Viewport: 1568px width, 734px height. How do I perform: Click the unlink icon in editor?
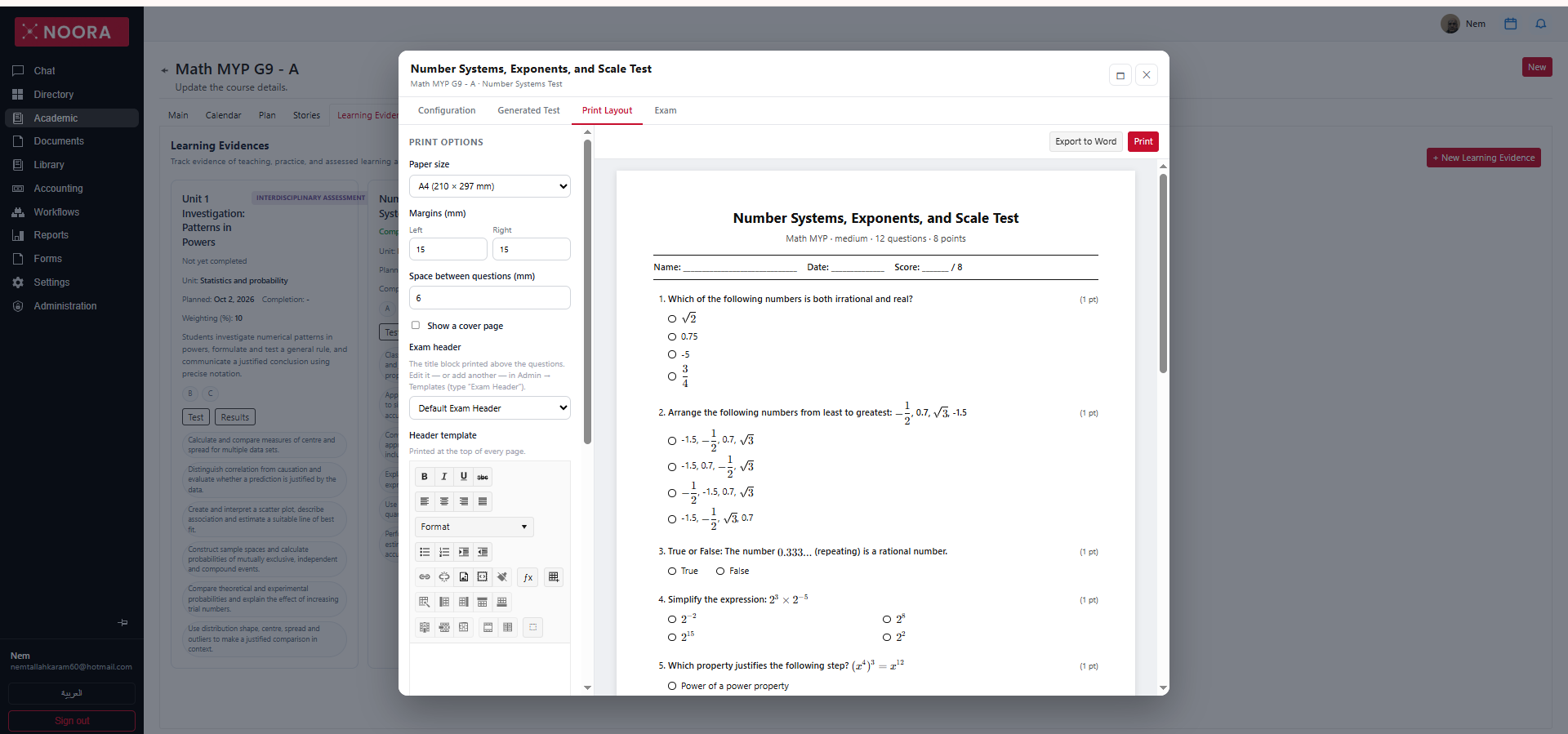point(444,577)
